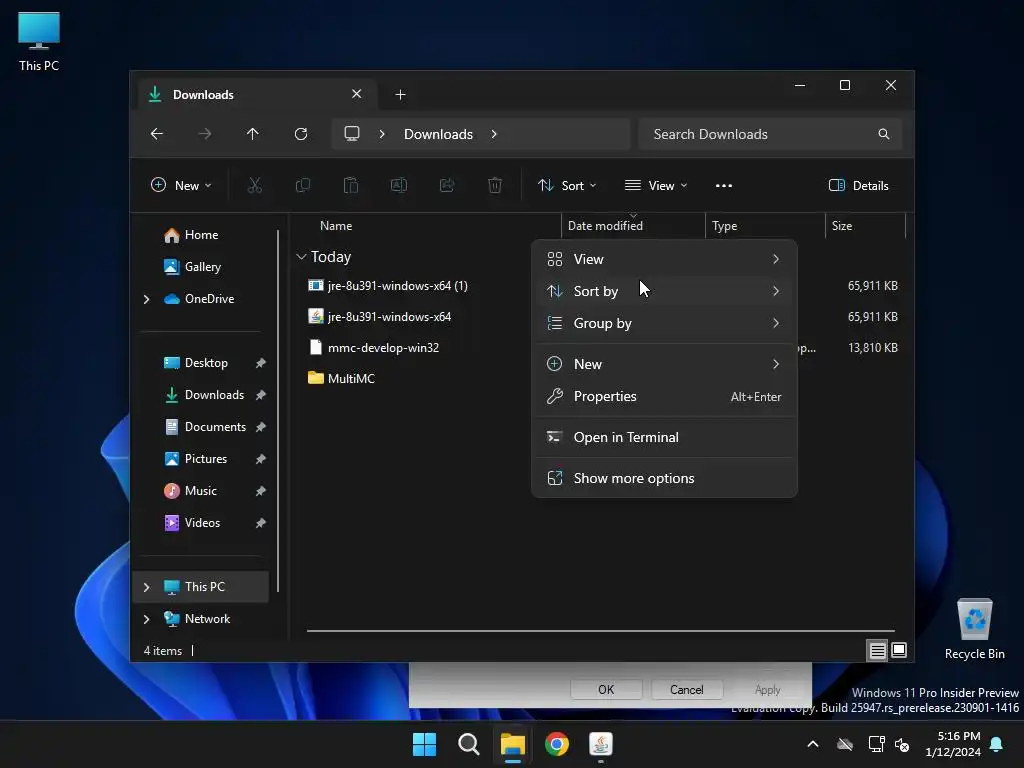Image resolution: width=1024 pixels, height=768 pixels.
Task: Go up one folder level arrow
Action: (253, 134)
